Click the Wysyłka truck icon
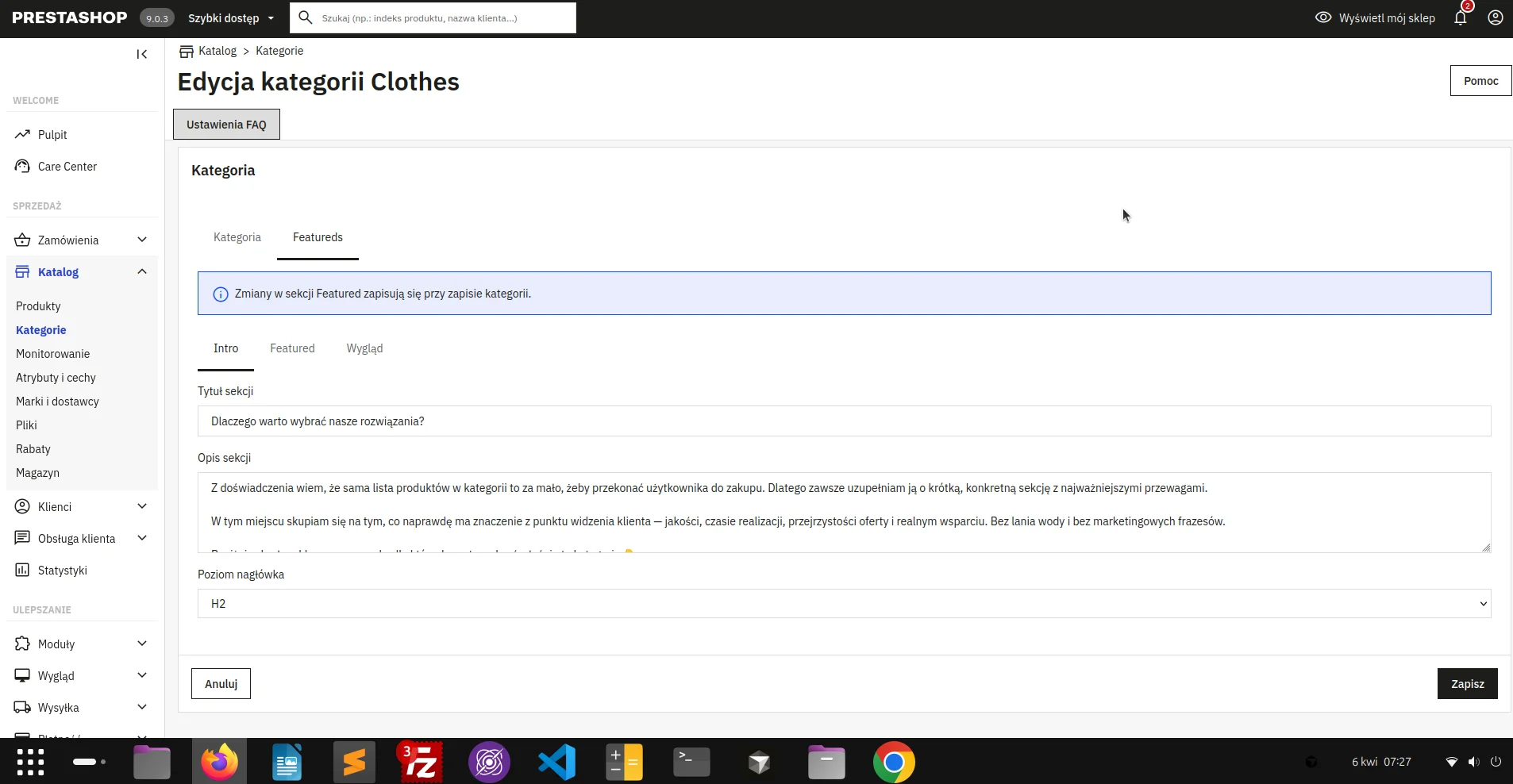The height and width of the screenshot is (784, 1513). click(x=22, y=707)
